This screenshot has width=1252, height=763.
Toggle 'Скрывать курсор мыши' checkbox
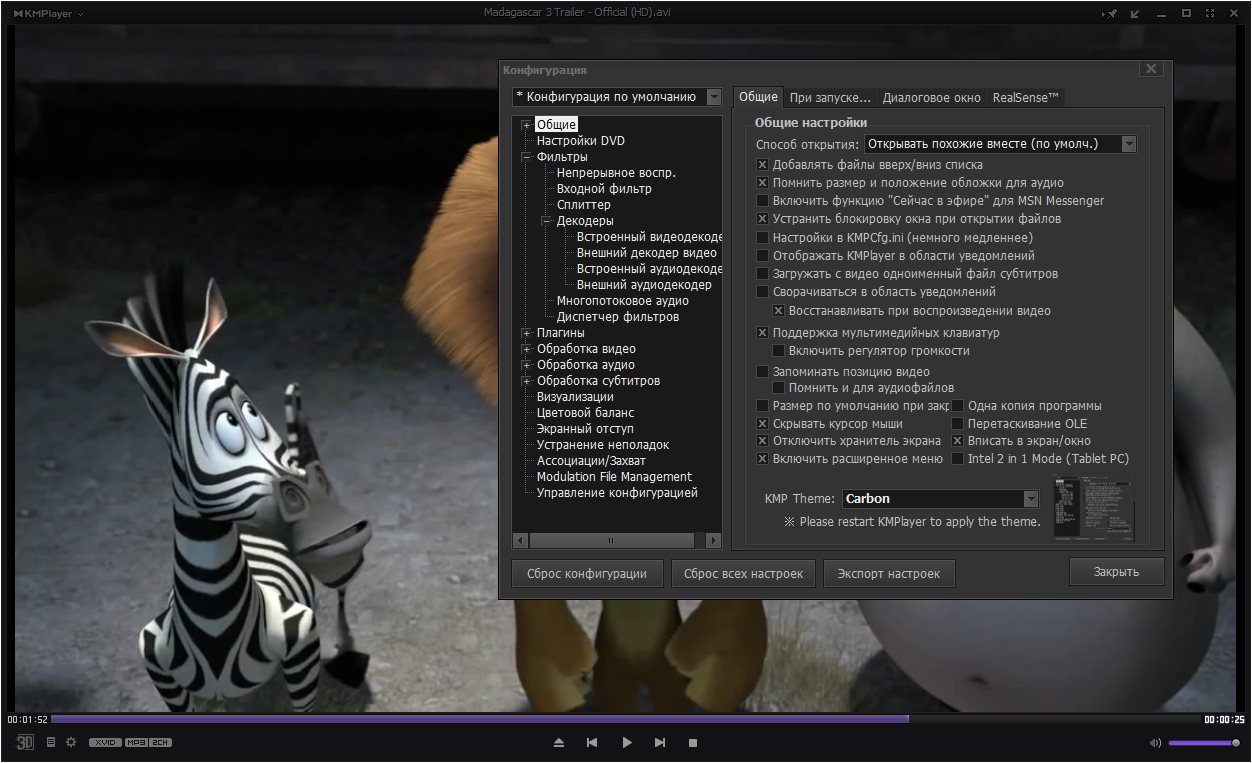pyautogui.click(x=762, y=424)
